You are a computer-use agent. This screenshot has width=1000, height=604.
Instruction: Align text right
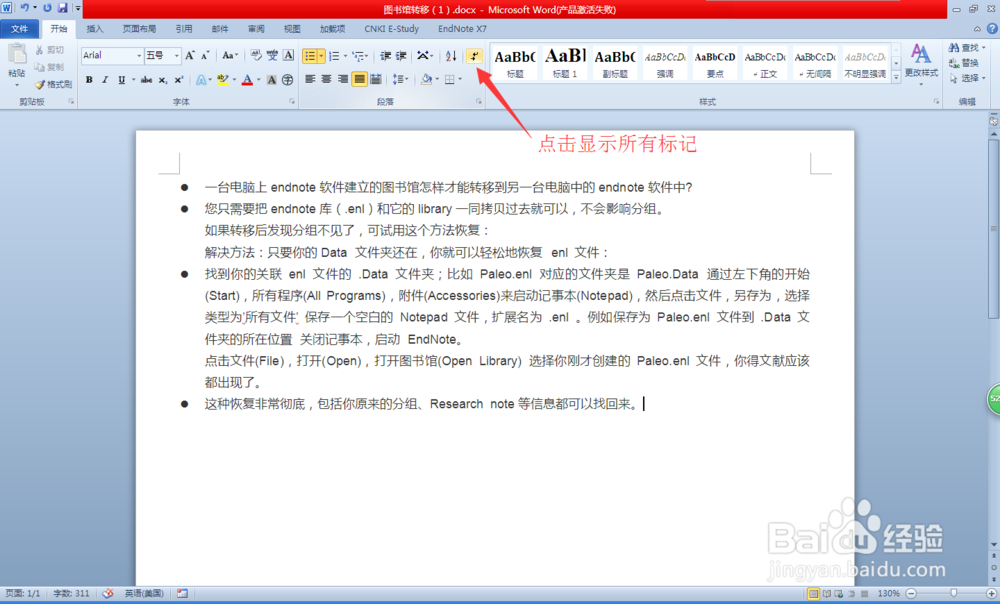(342, 80)
